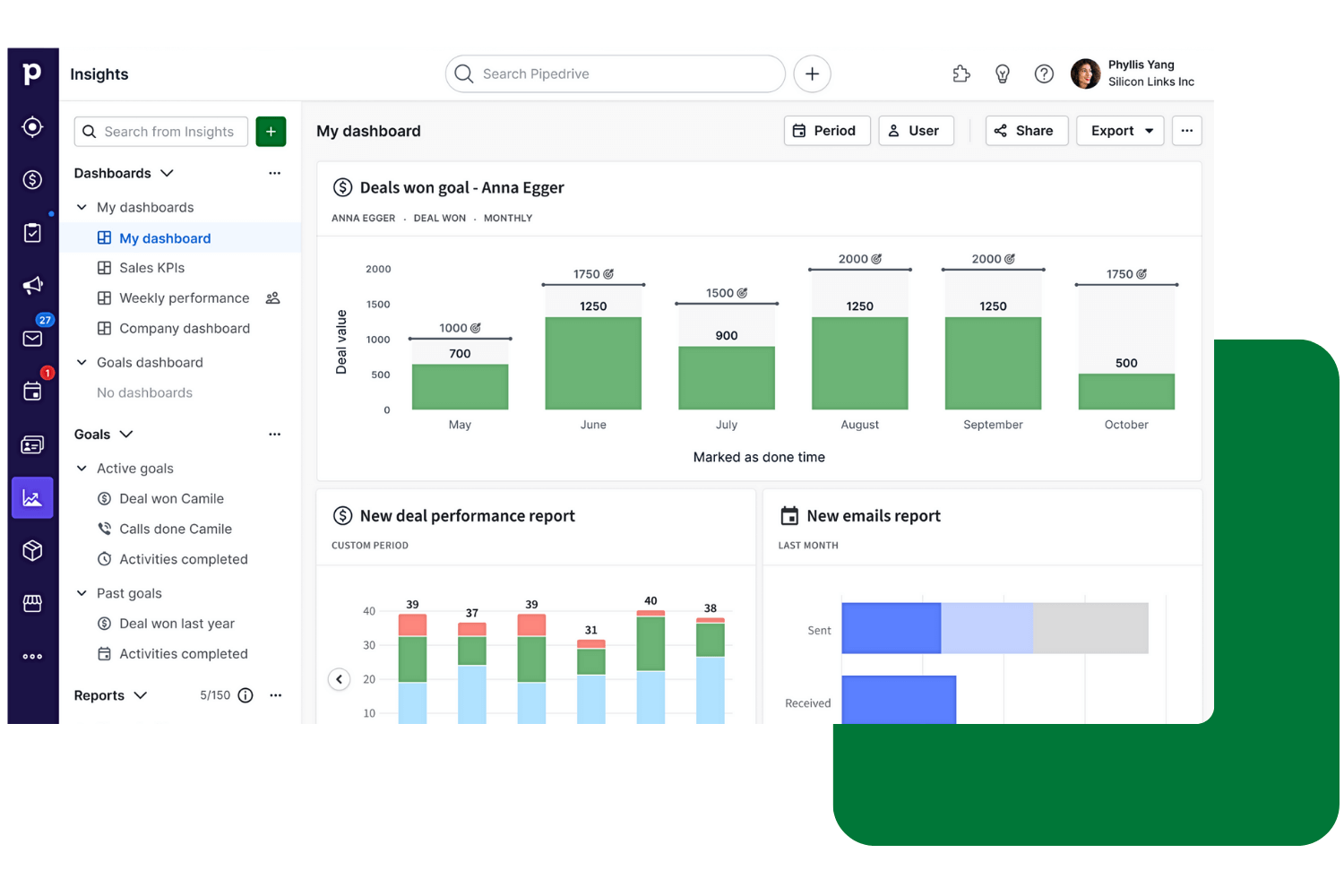This screenshot has height=896, width=1344.
Task: Collapse the Goals dashboard tree group
Action: [82, 362]
